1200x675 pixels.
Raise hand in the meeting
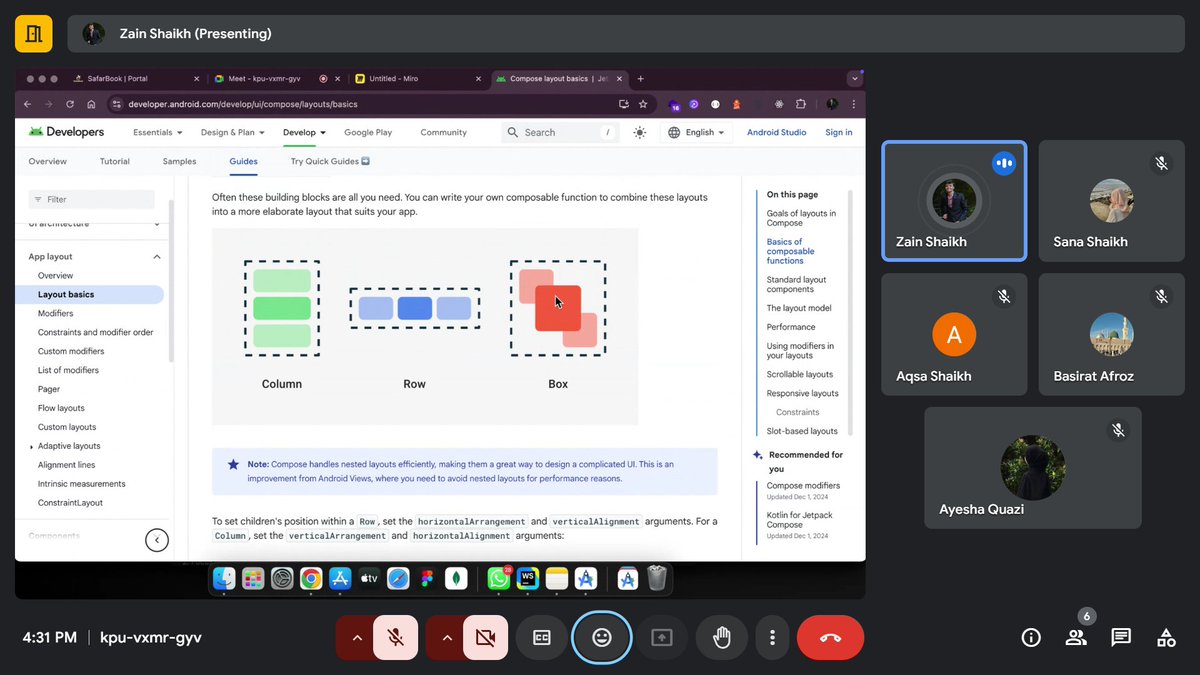721,637
